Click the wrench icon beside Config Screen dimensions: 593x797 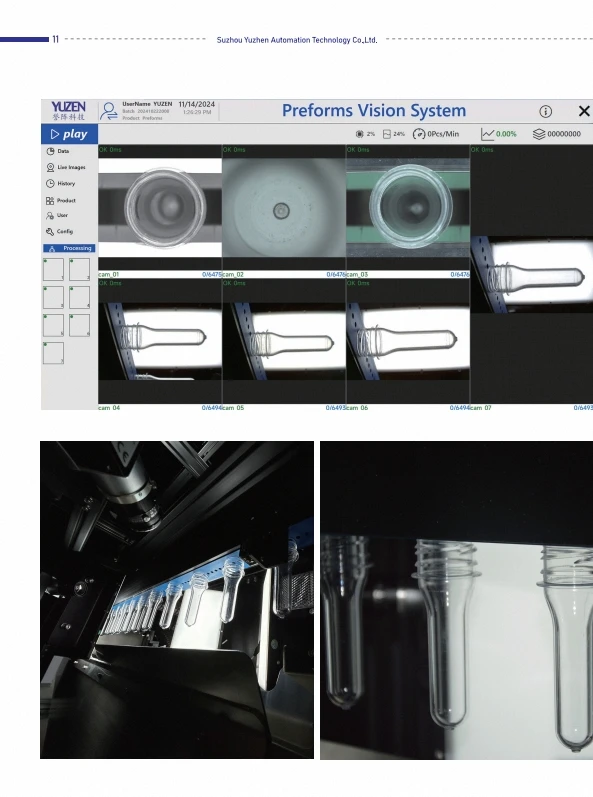(50, 231)
